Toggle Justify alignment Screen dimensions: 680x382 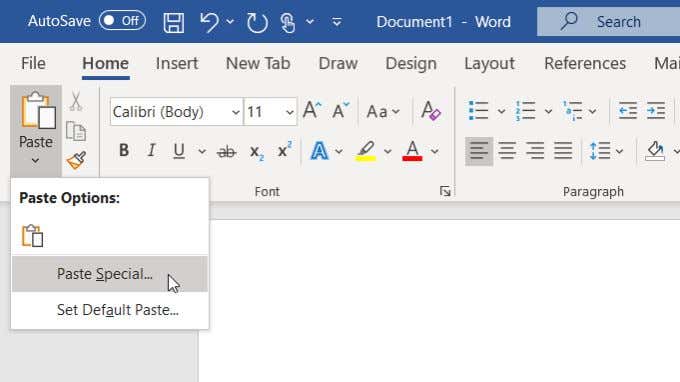pyautogui.click(x=563, y=151)
